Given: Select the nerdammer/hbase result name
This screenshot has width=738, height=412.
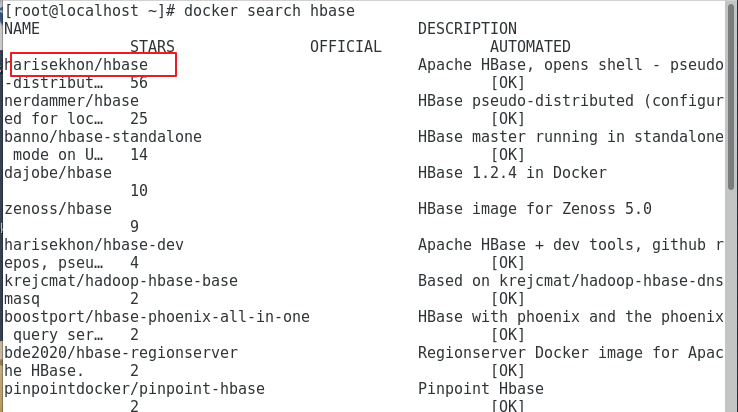Looking at the screenshot, I should [x=71, y=101].
